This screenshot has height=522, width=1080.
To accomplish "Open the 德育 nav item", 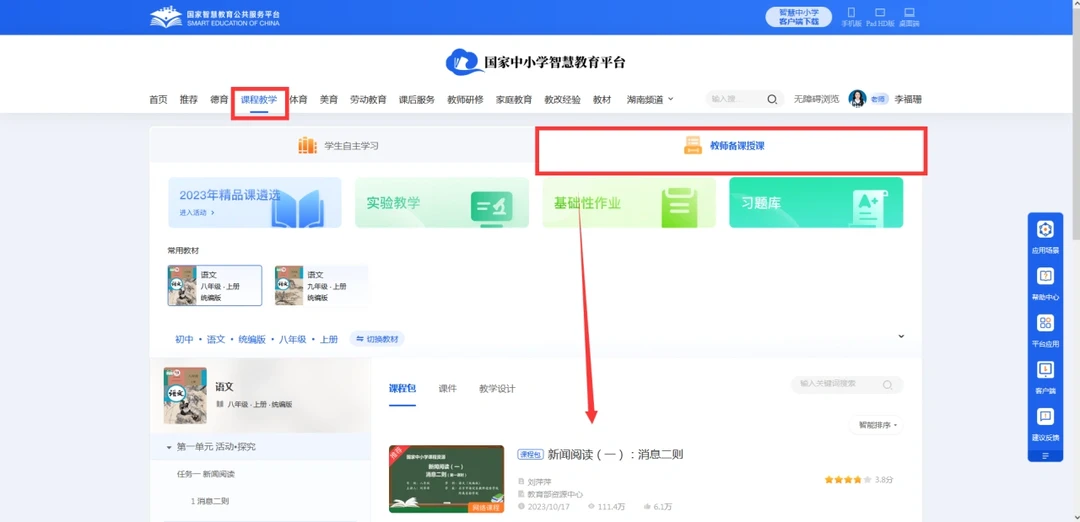I will (x=219, y=99).
